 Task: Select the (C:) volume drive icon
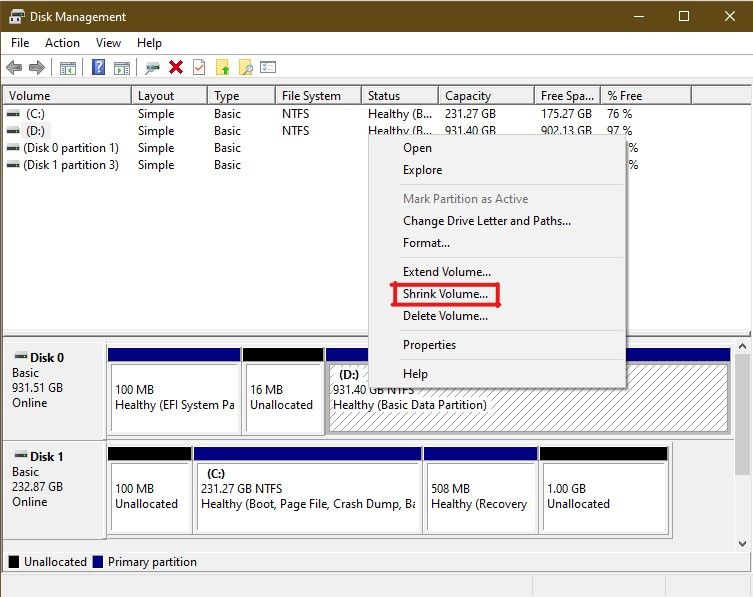(x=13, y=114)
